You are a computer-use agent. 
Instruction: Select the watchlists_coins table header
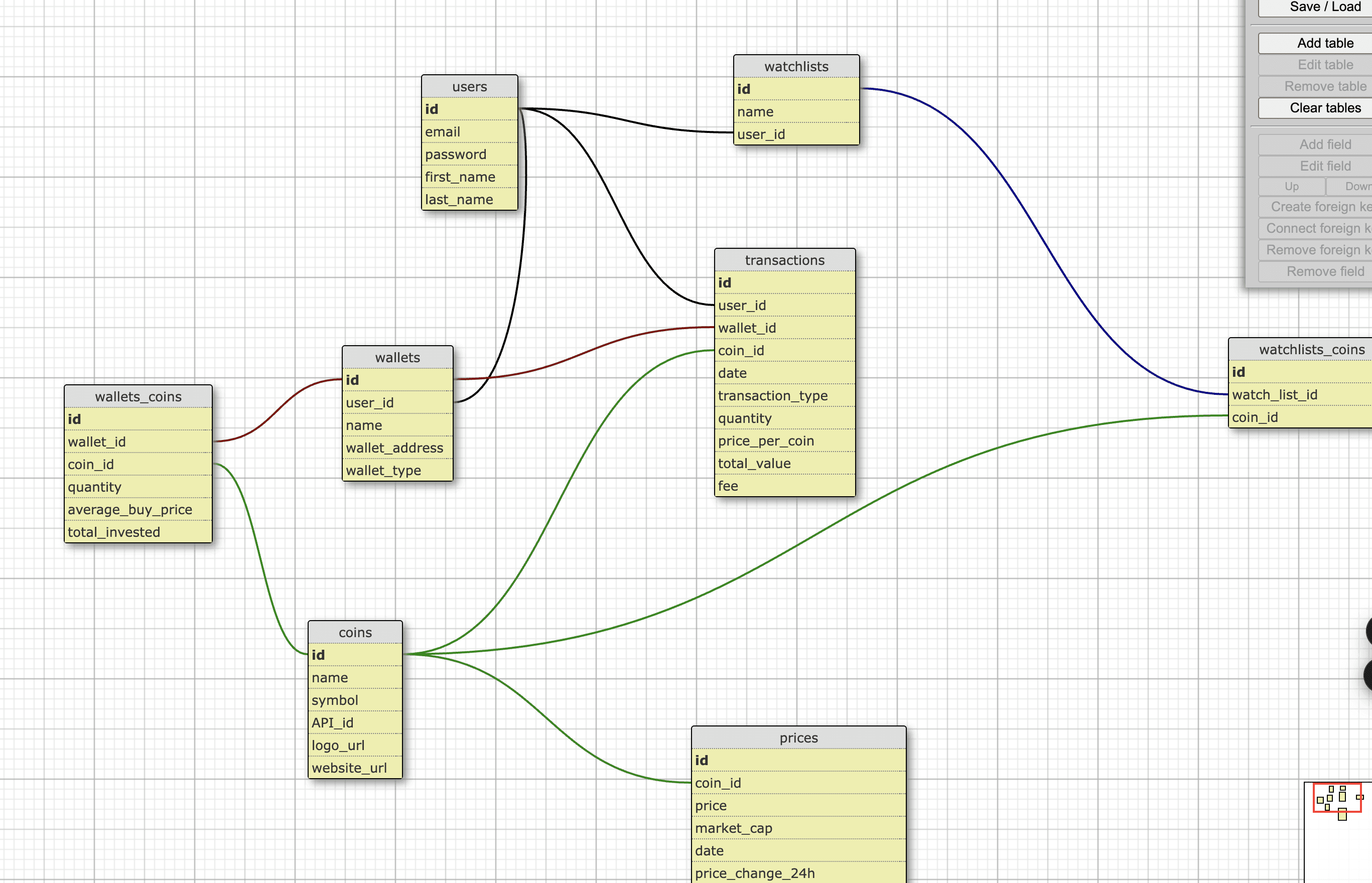pos(1312,349)
